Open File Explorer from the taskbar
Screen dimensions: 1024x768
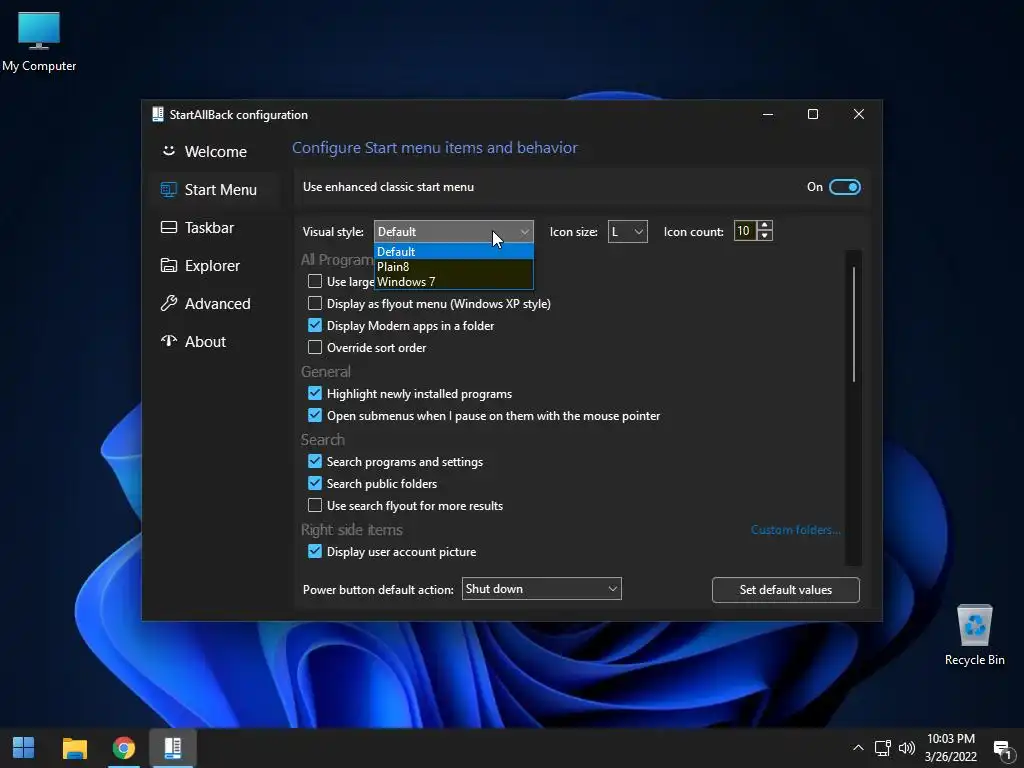coord(74,748)
